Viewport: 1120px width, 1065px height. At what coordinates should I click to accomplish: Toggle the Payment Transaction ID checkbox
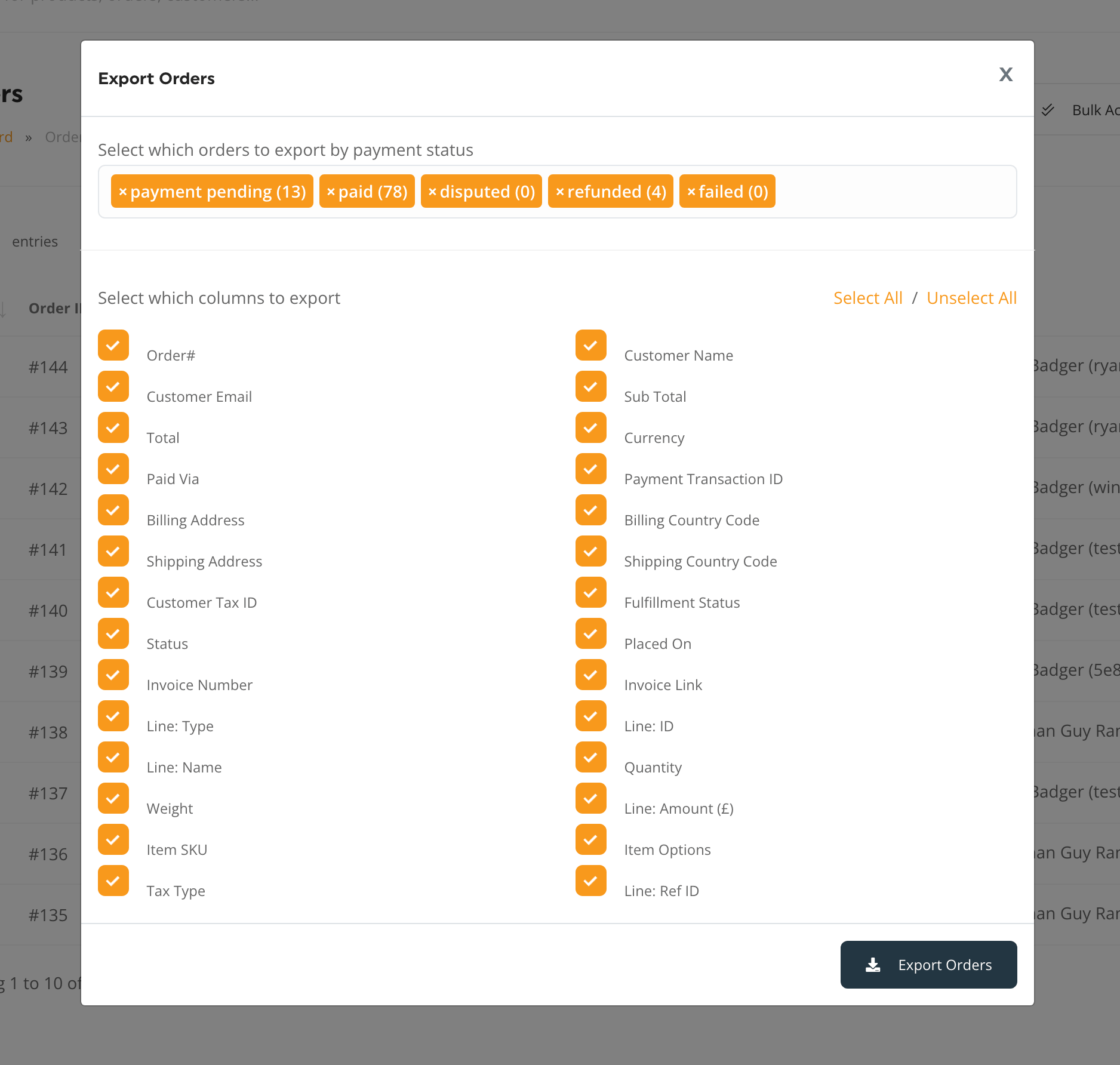(591, 469)
